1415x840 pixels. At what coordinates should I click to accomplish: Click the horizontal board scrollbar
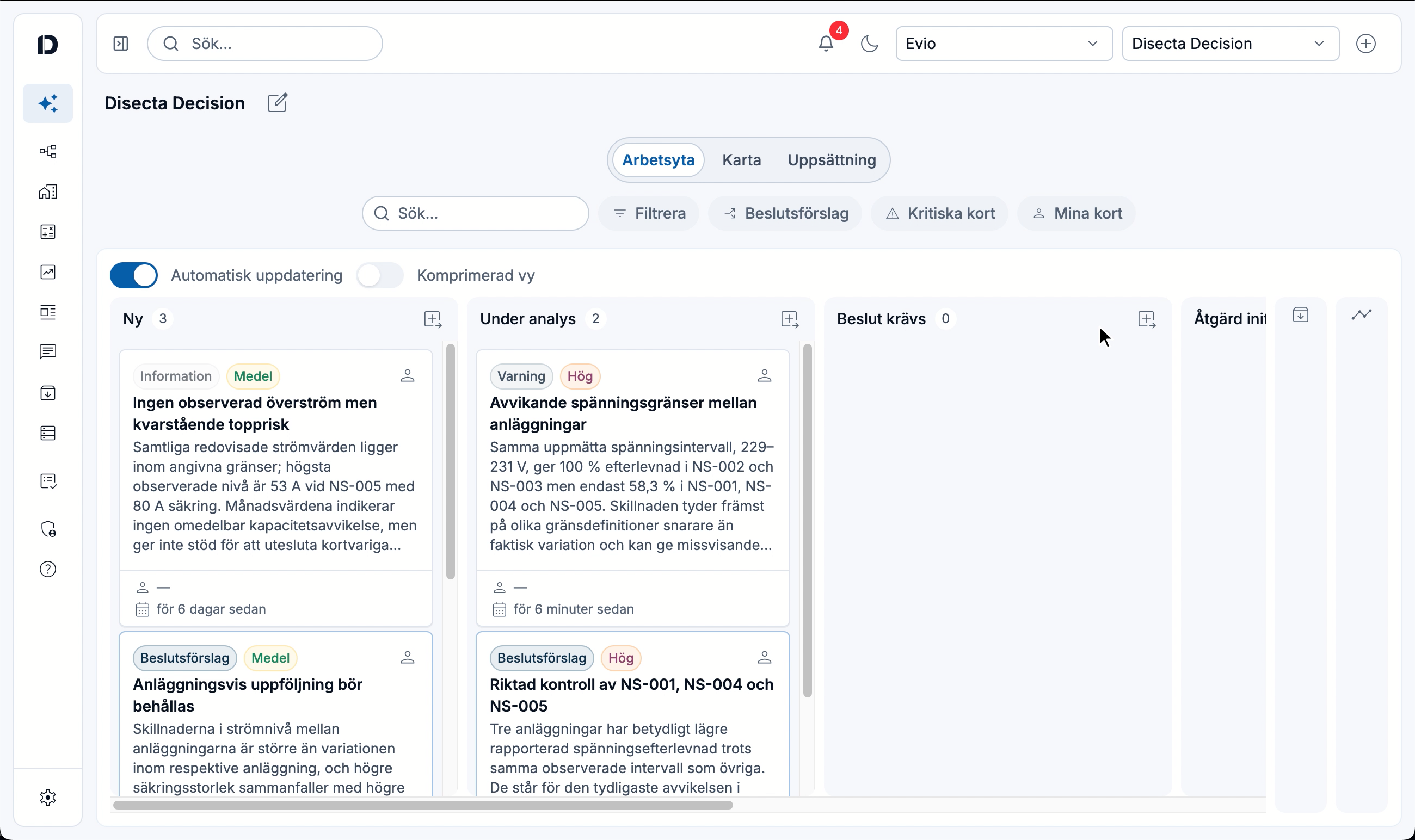[x=423, y=805]
